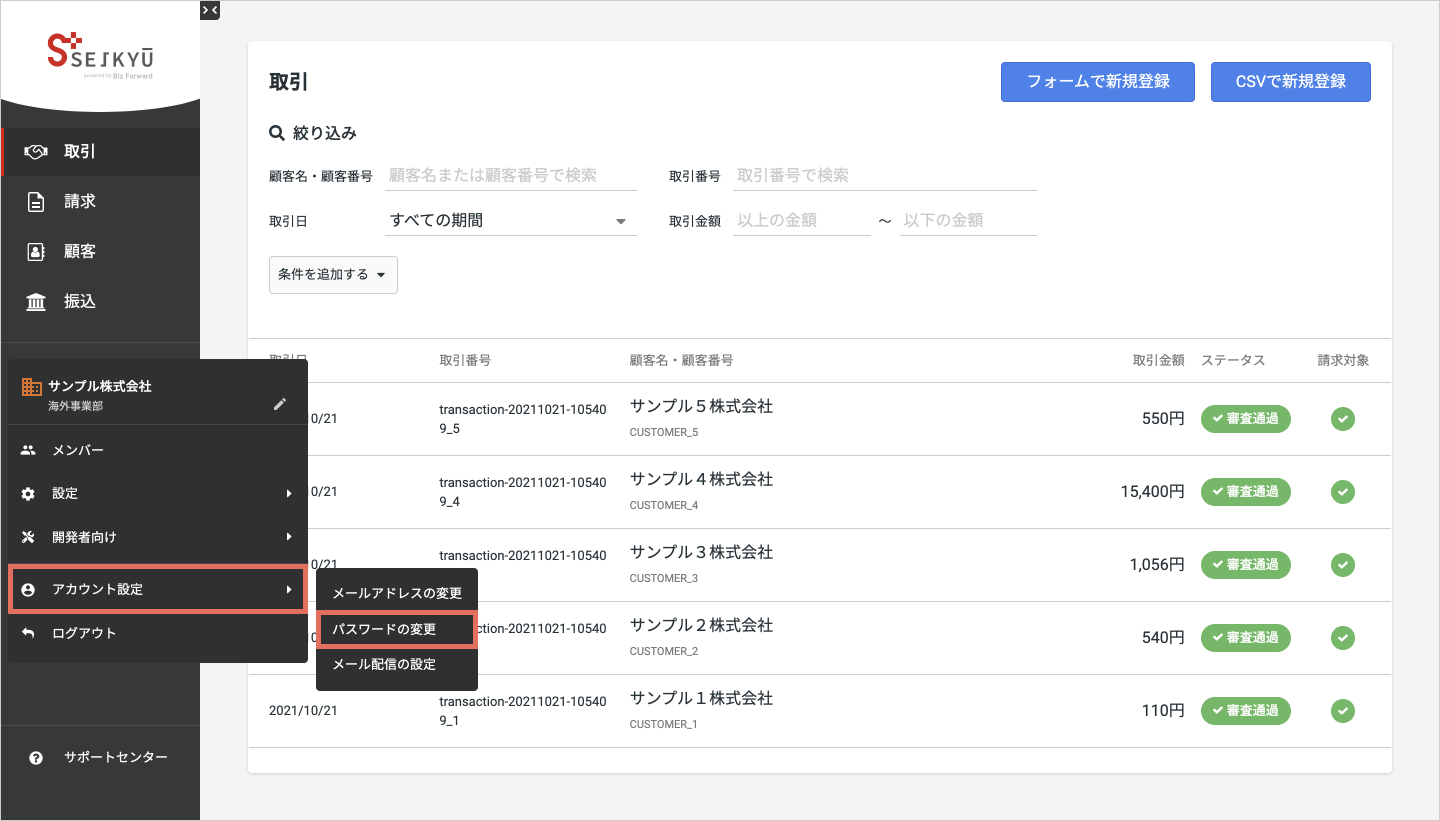Viewport: 1440px width, 821px height.
Task: Collapse sidebar with the arrows icon at top
Action: pyautogui.click(x=210, y=10)
